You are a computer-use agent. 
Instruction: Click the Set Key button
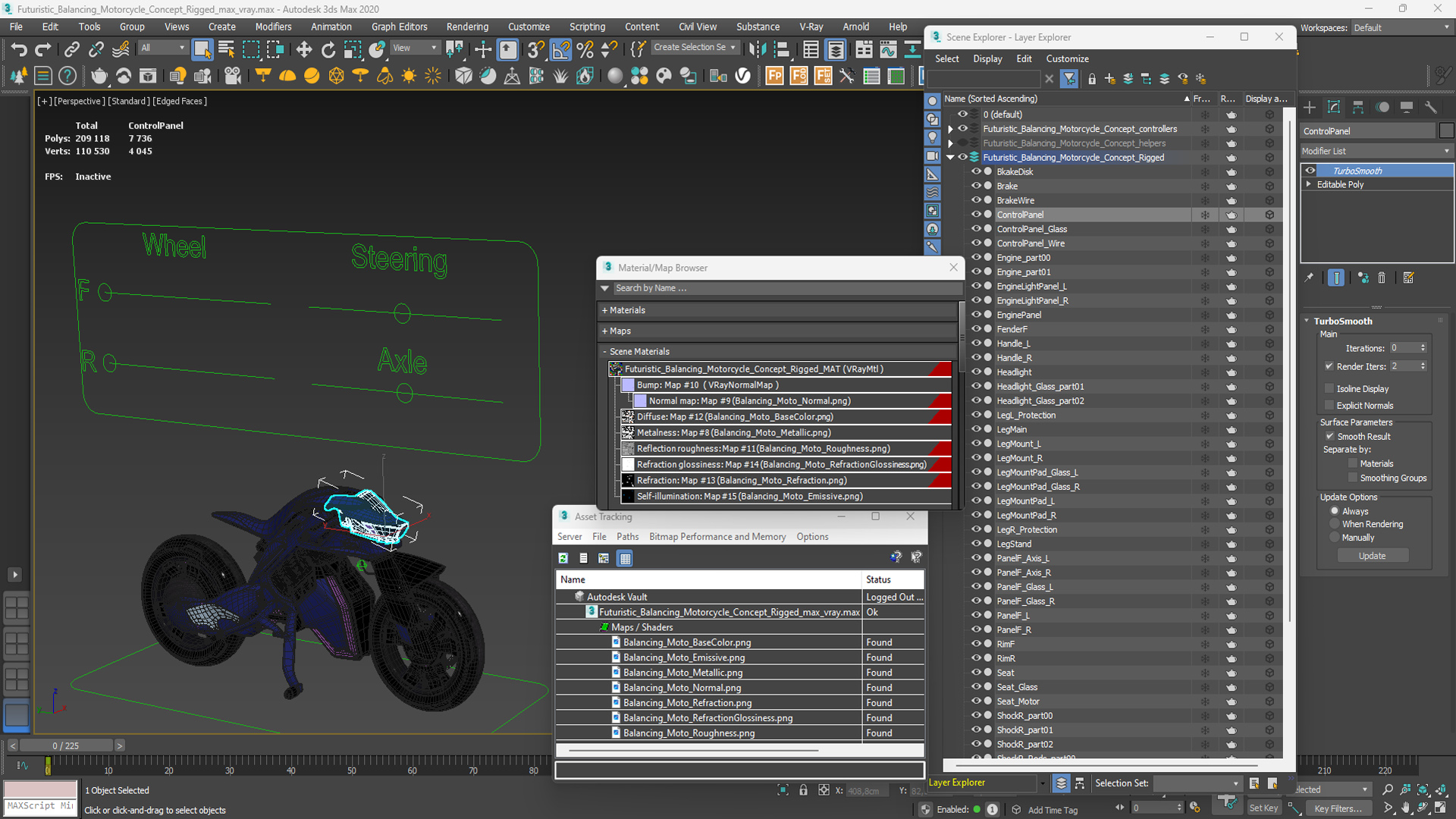coord(1263,808)
